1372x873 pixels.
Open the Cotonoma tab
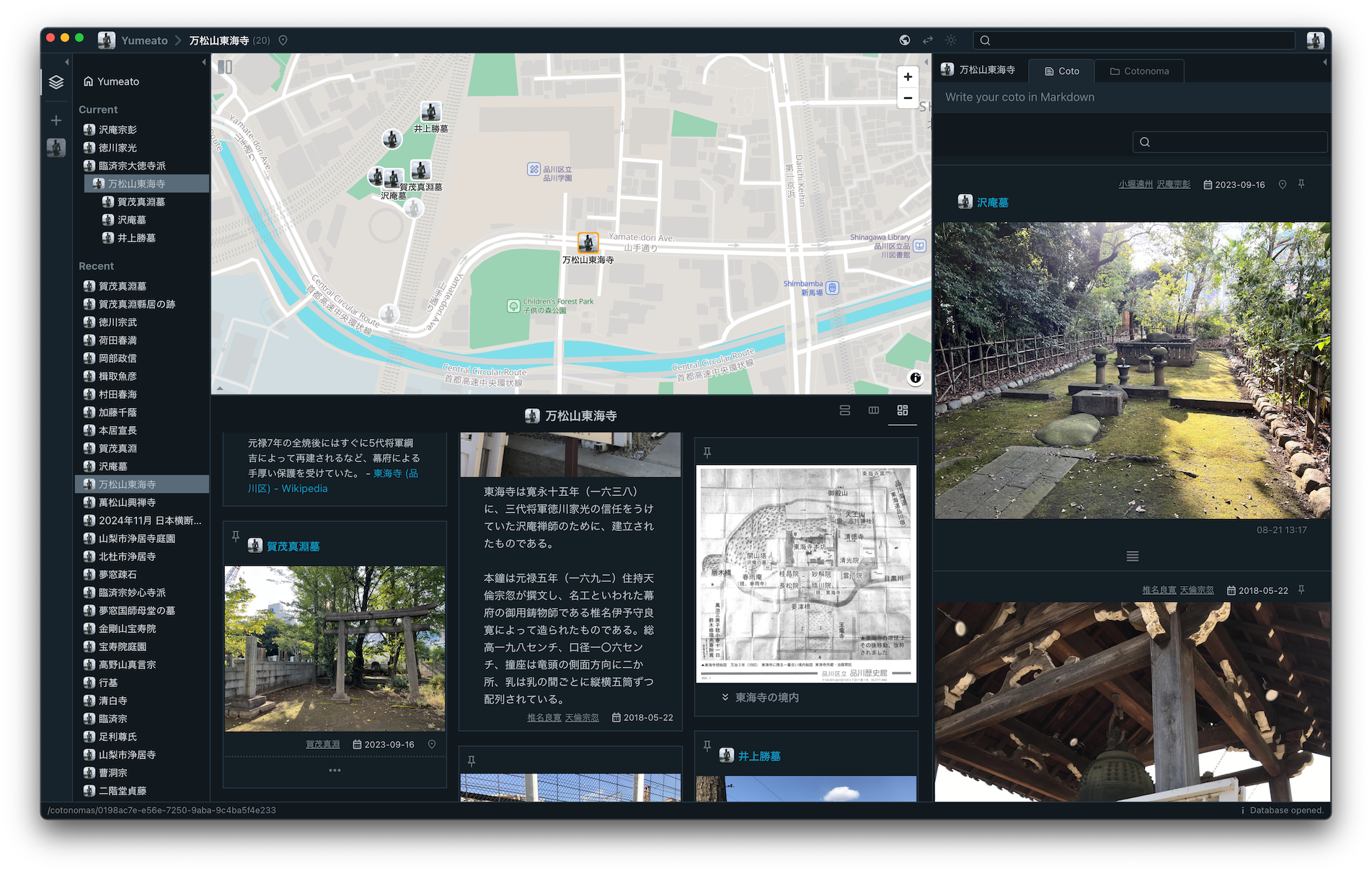pyautogui.click(x=1139, y=71)
